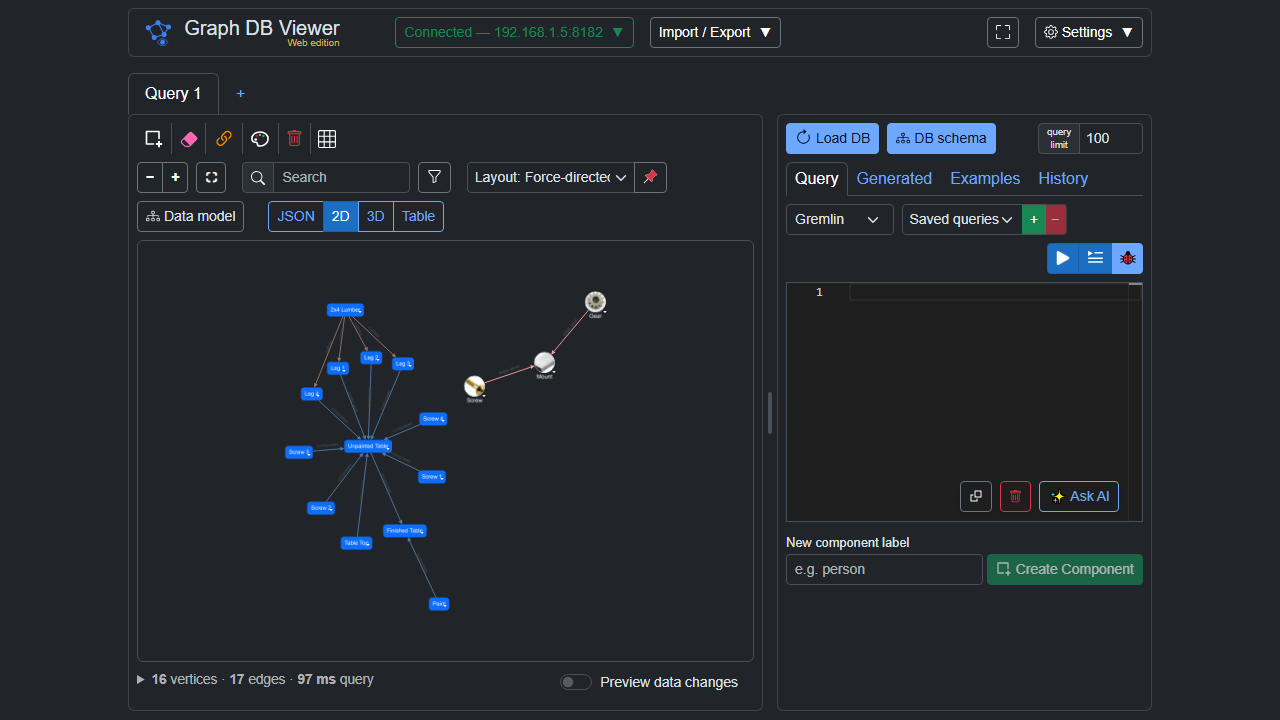Switch to 2D view

coord(341,216)
